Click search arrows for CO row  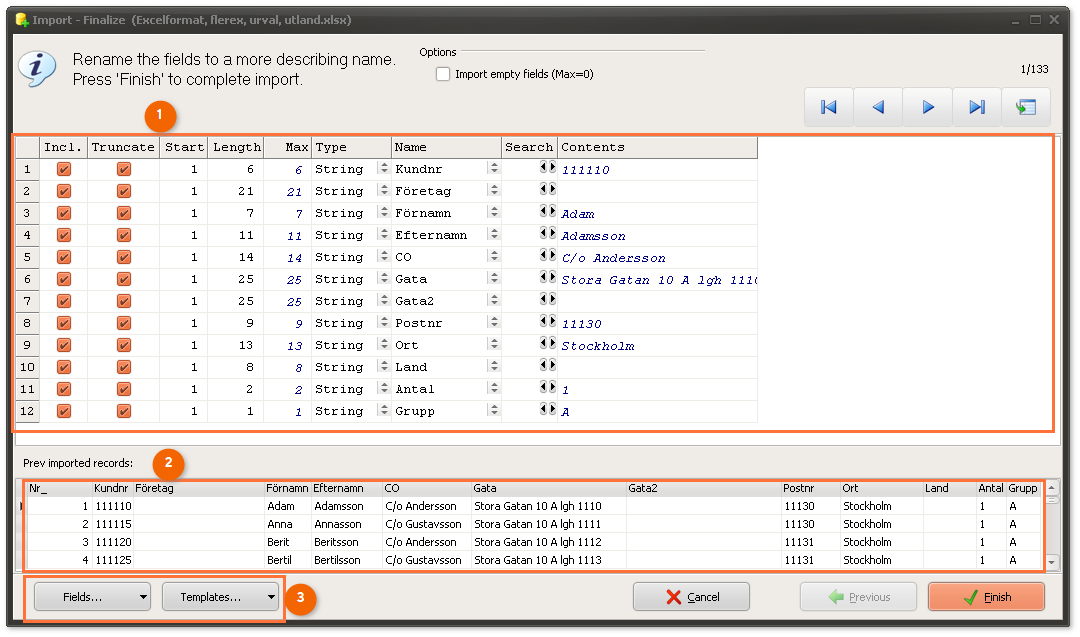pyautogui.click(x=548, y=255)
